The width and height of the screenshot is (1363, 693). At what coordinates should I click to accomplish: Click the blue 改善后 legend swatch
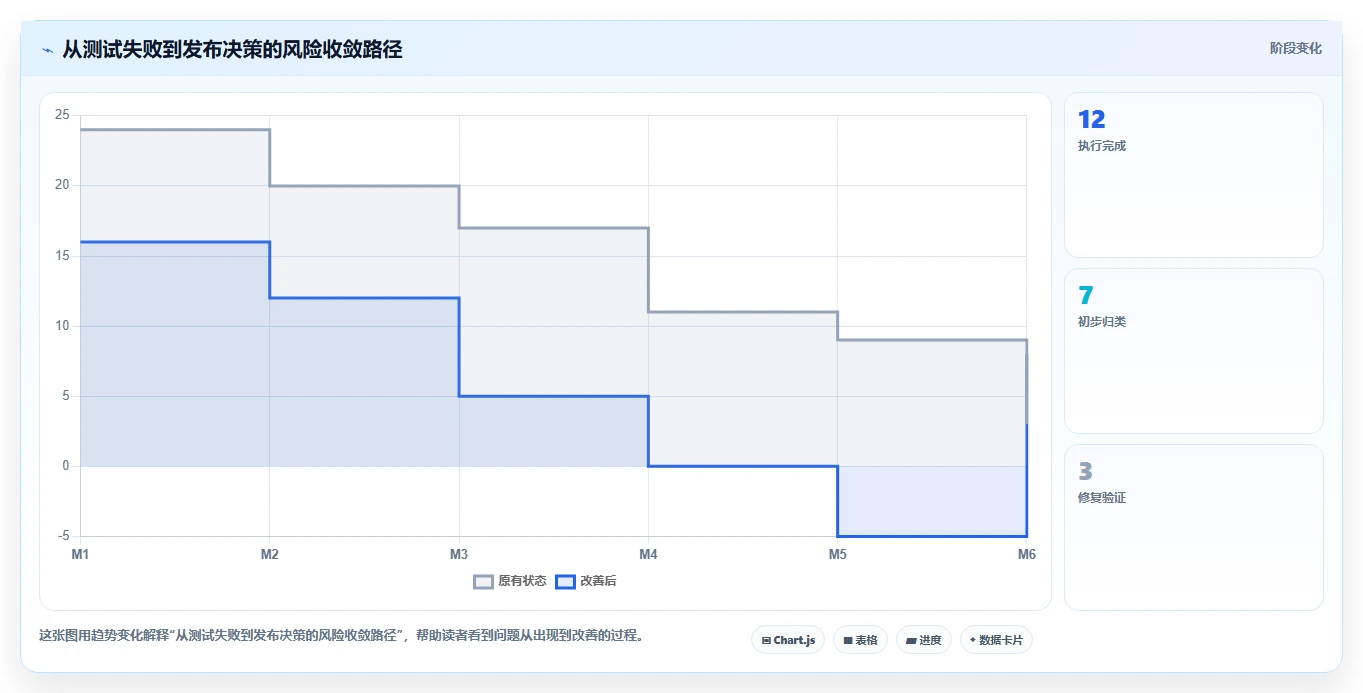click(x=566, y=581)
